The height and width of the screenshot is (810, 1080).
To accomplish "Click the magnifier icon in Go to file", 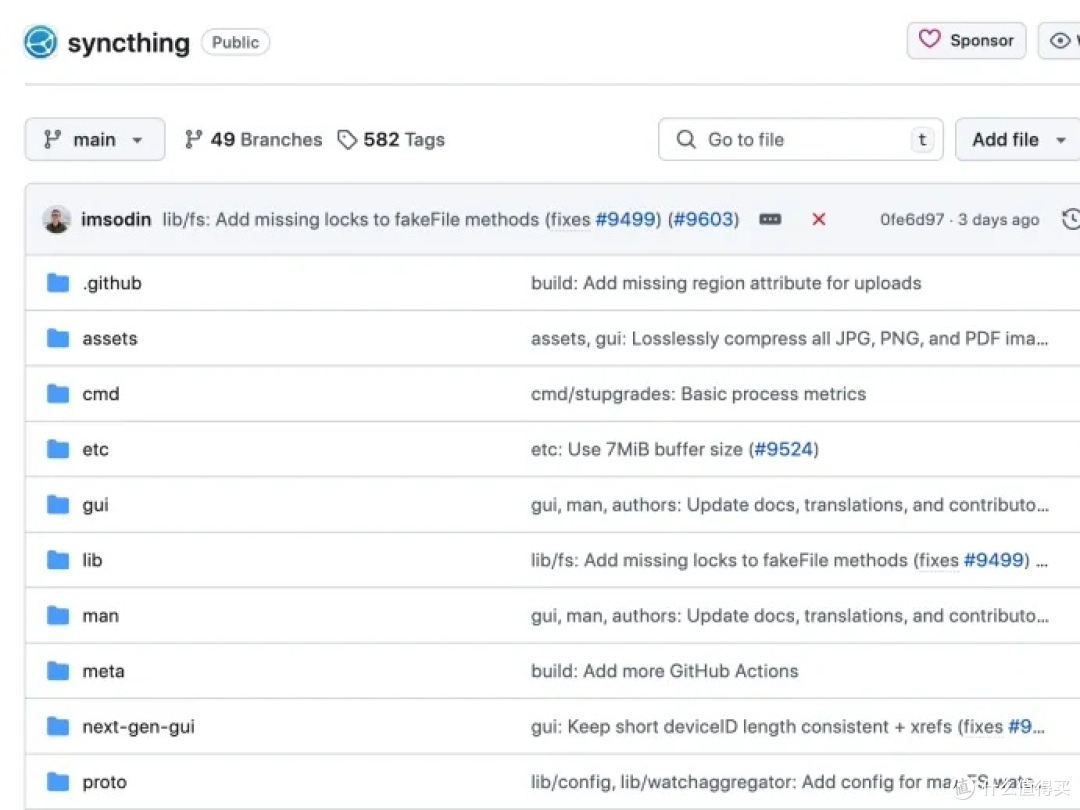I will [685, 139].
